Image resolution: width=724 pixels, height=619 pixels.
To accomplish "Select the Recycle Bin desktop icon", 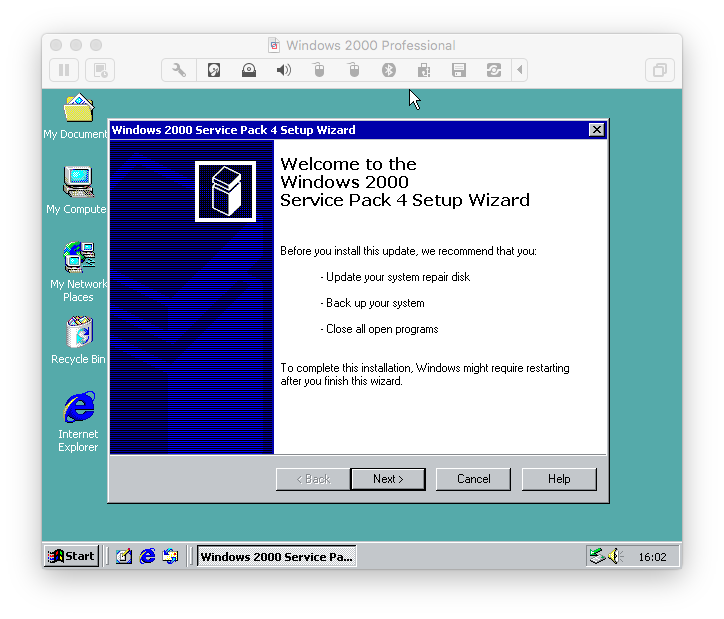I will (78, 340).
